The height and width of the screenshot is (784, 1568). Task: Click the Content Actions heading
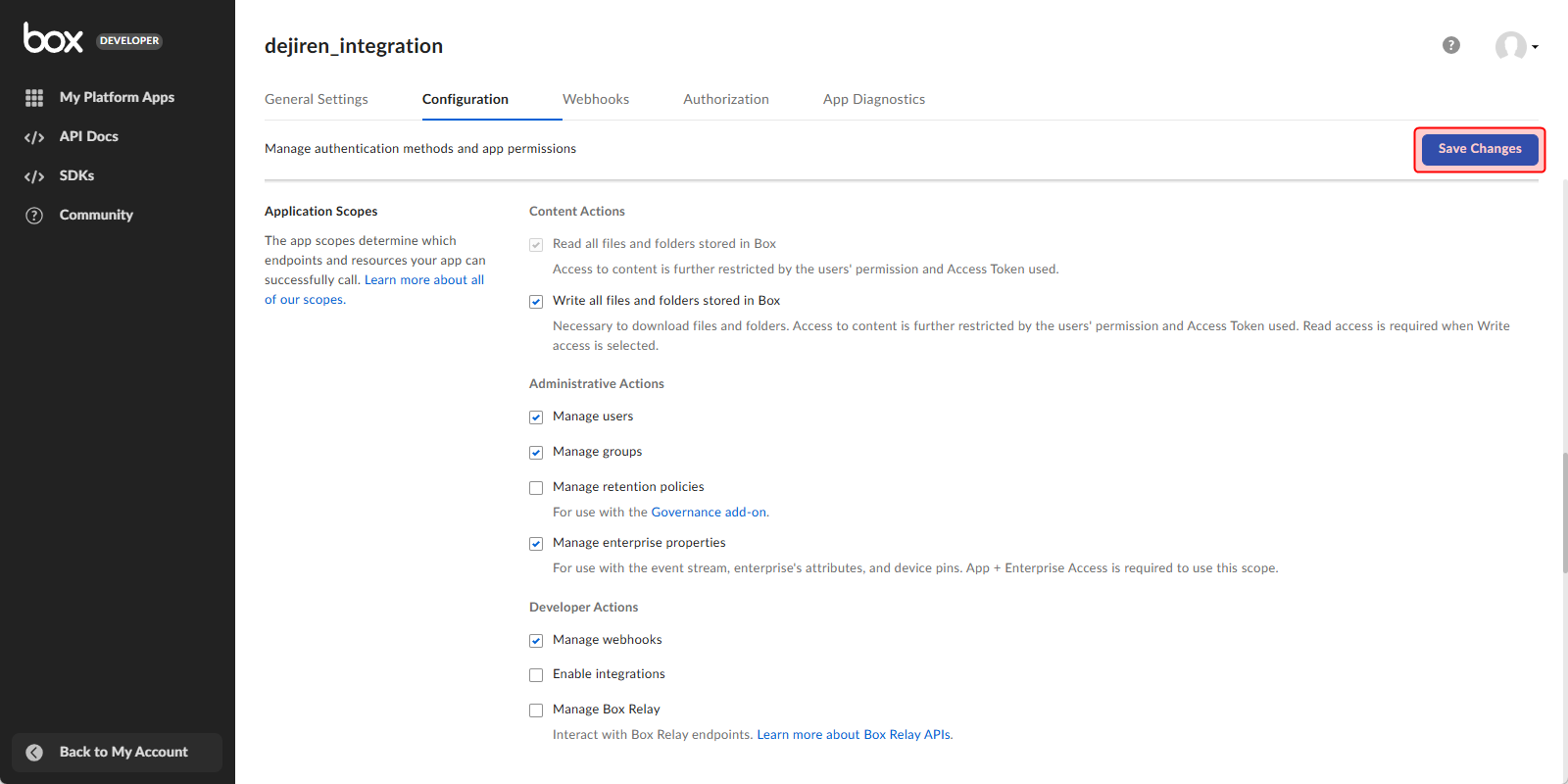577,211
